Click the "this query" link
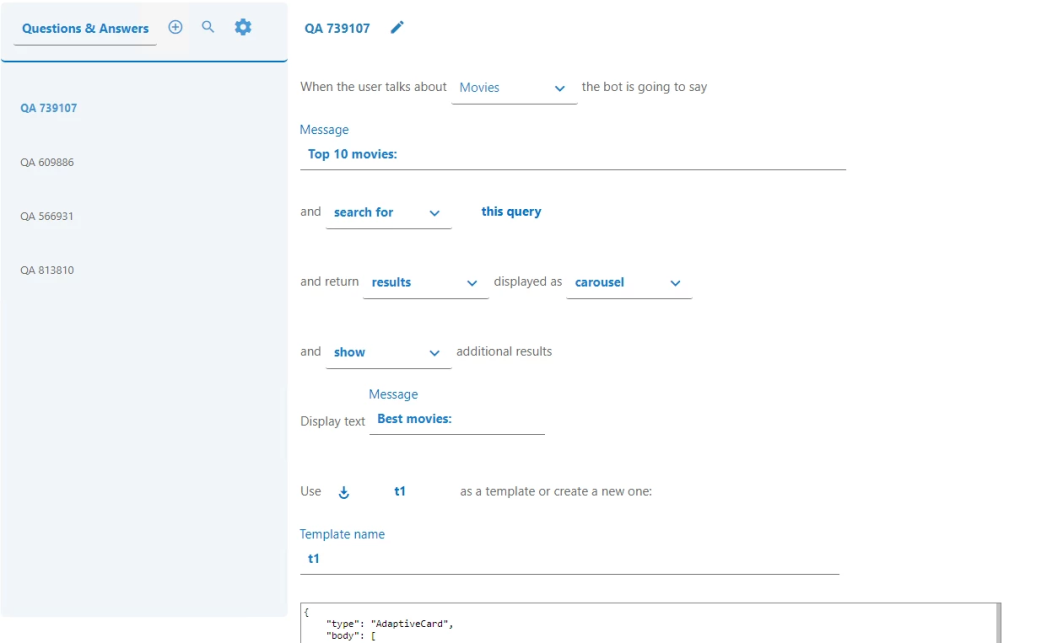Viewport: 1063px width, 643px height. coord(511,212)
